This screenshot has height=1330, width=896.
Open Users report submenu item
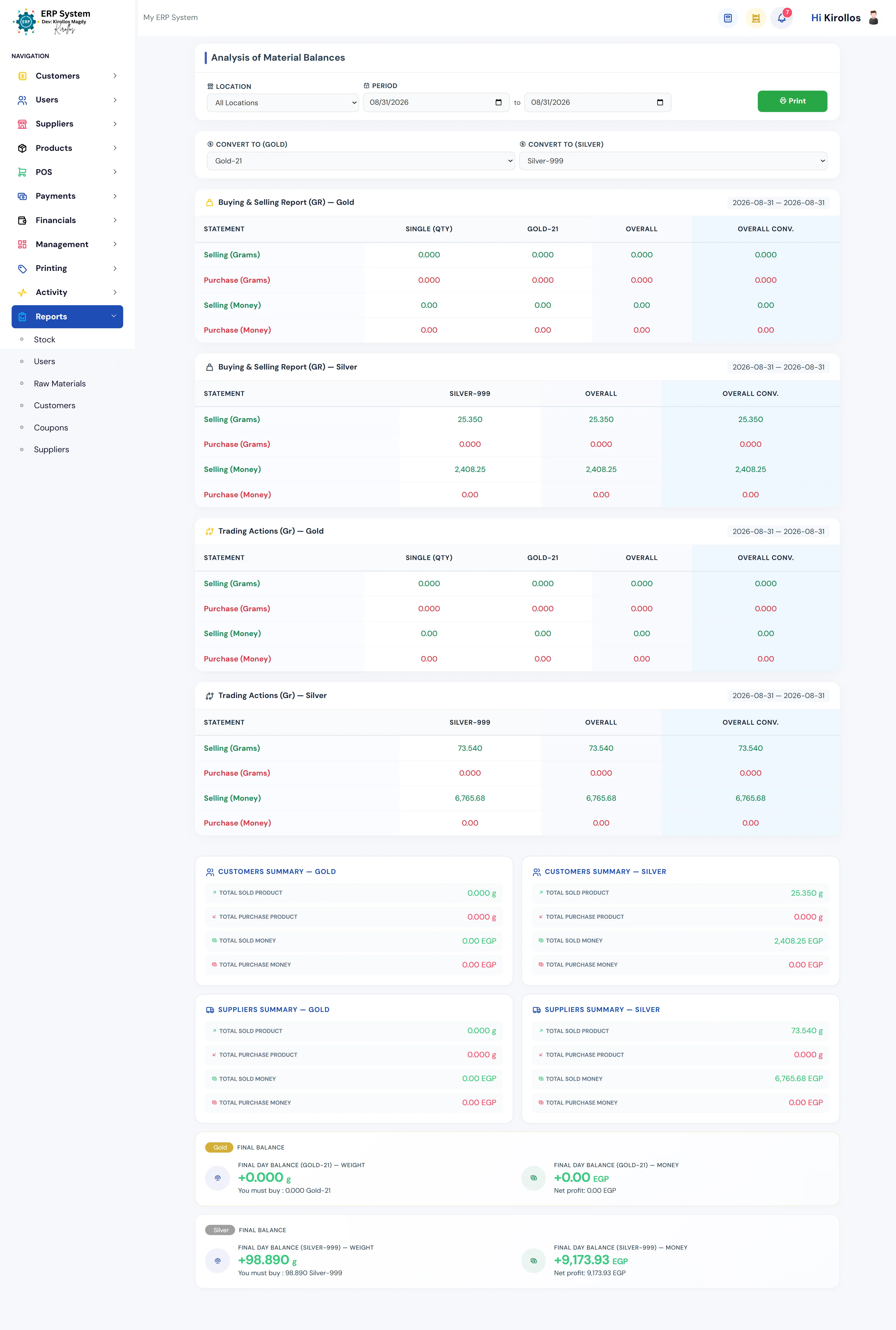pos(45,362)
